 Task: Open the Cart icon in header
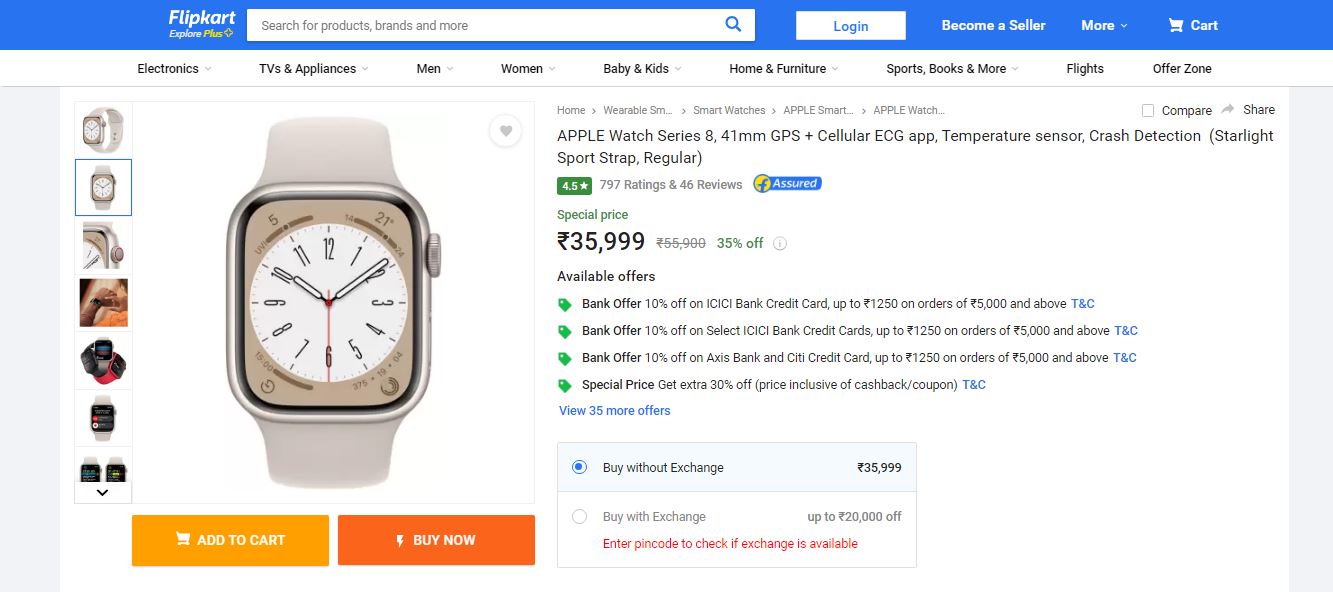click(1176, 25)
